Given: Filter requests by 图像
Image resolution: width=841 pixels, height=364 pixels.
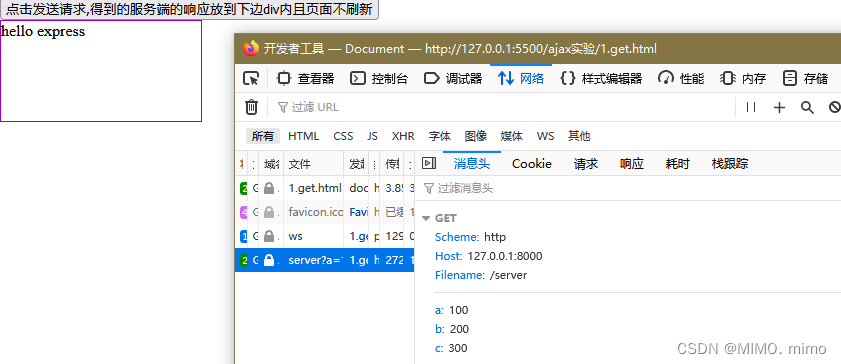Looking at the screenshot, I should [476, 136].
